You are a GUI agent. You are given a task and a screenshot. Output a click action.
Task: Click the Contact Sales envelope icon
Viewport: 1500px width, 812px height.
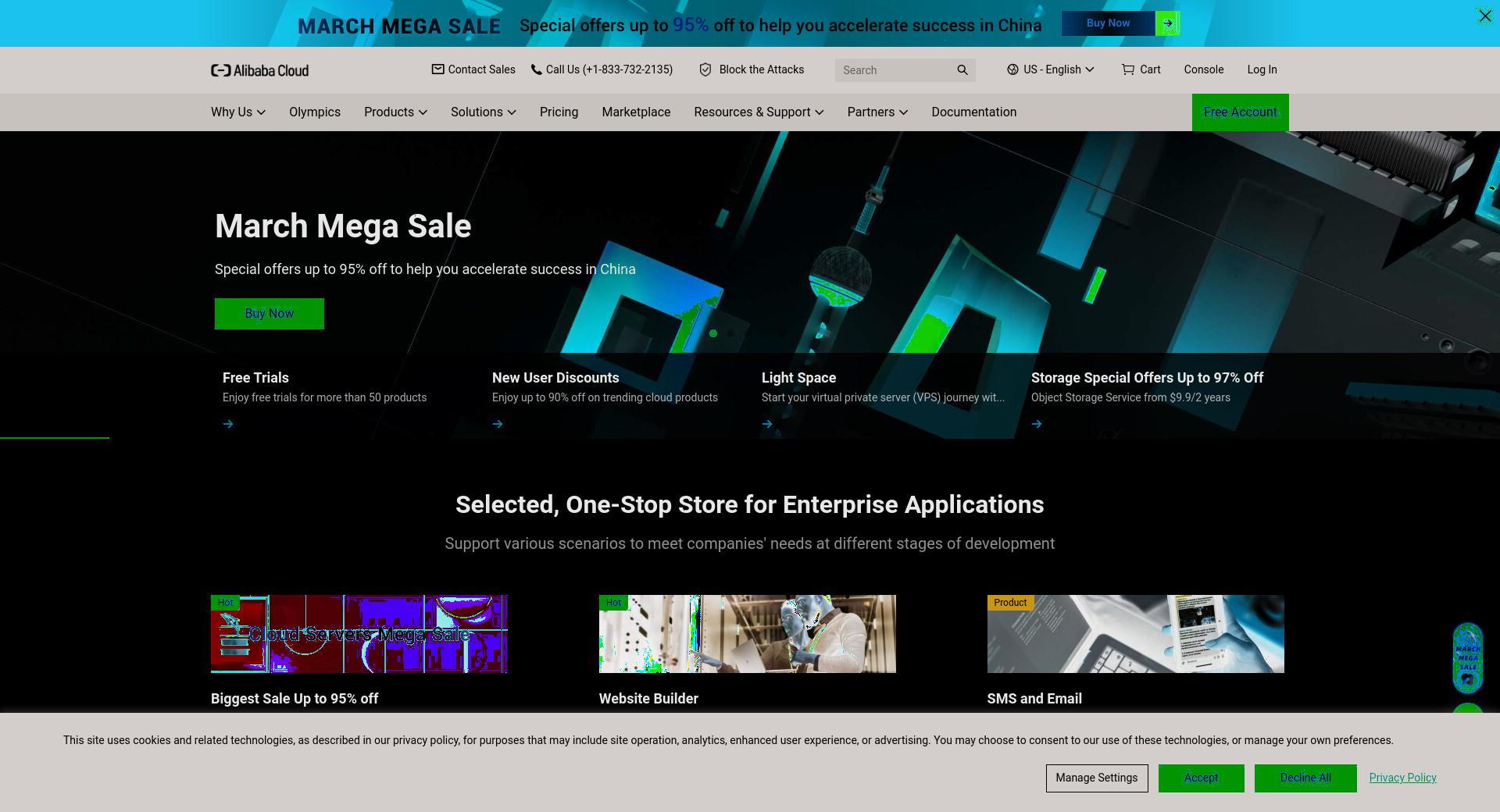click(437, 69)
